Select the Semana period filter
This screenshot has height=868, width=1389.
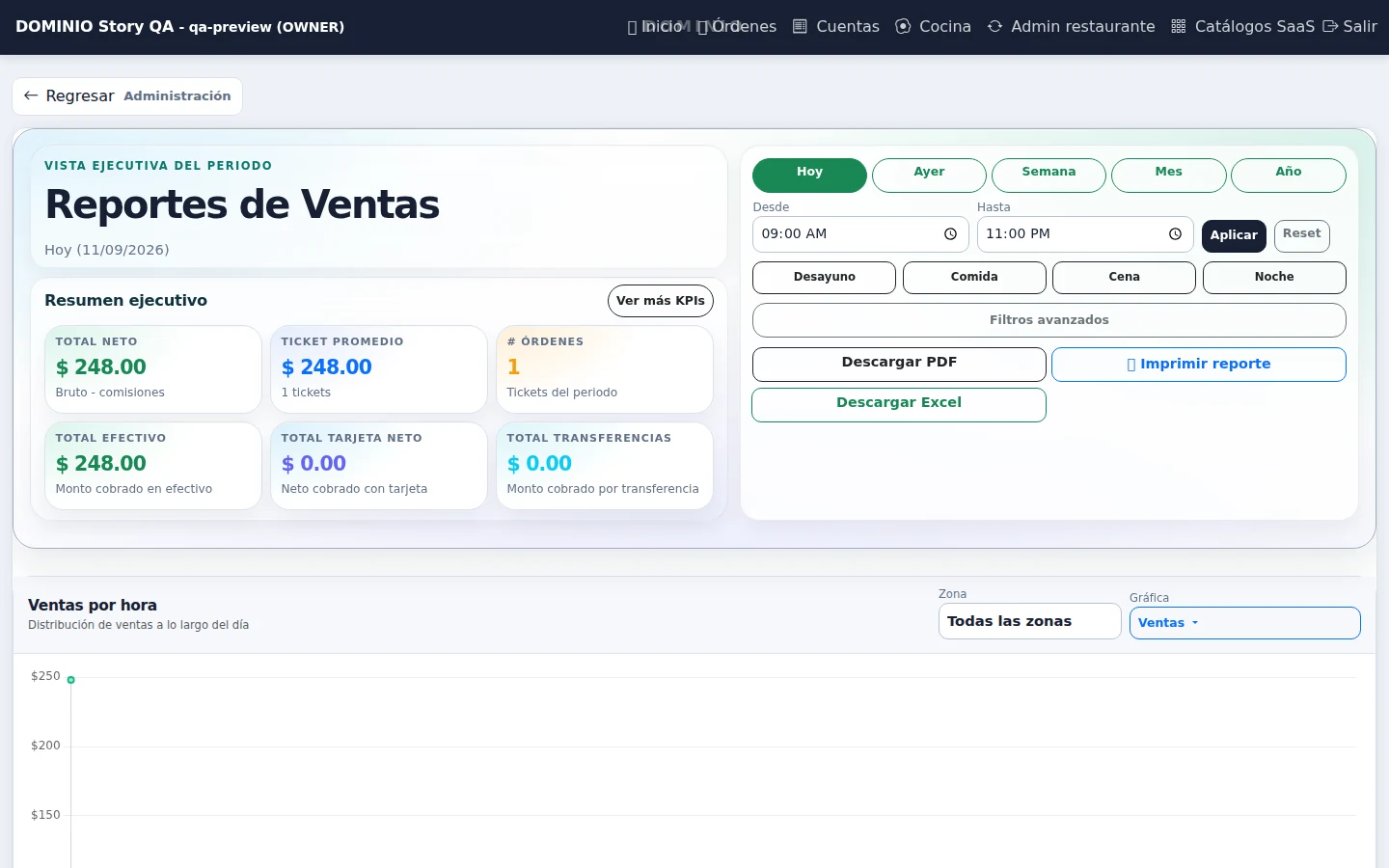(x=1049, y=176)
